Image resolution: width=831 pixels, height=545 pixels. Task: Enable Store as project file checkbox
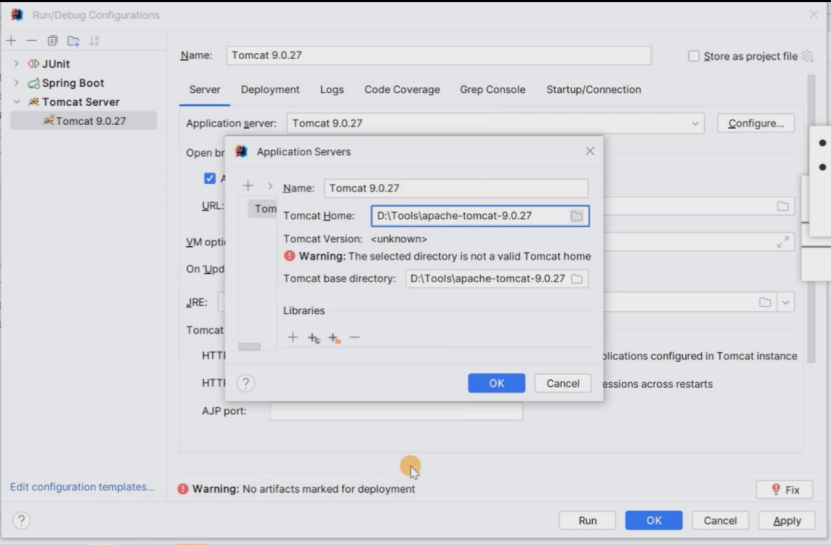click(x=693, y=56)
